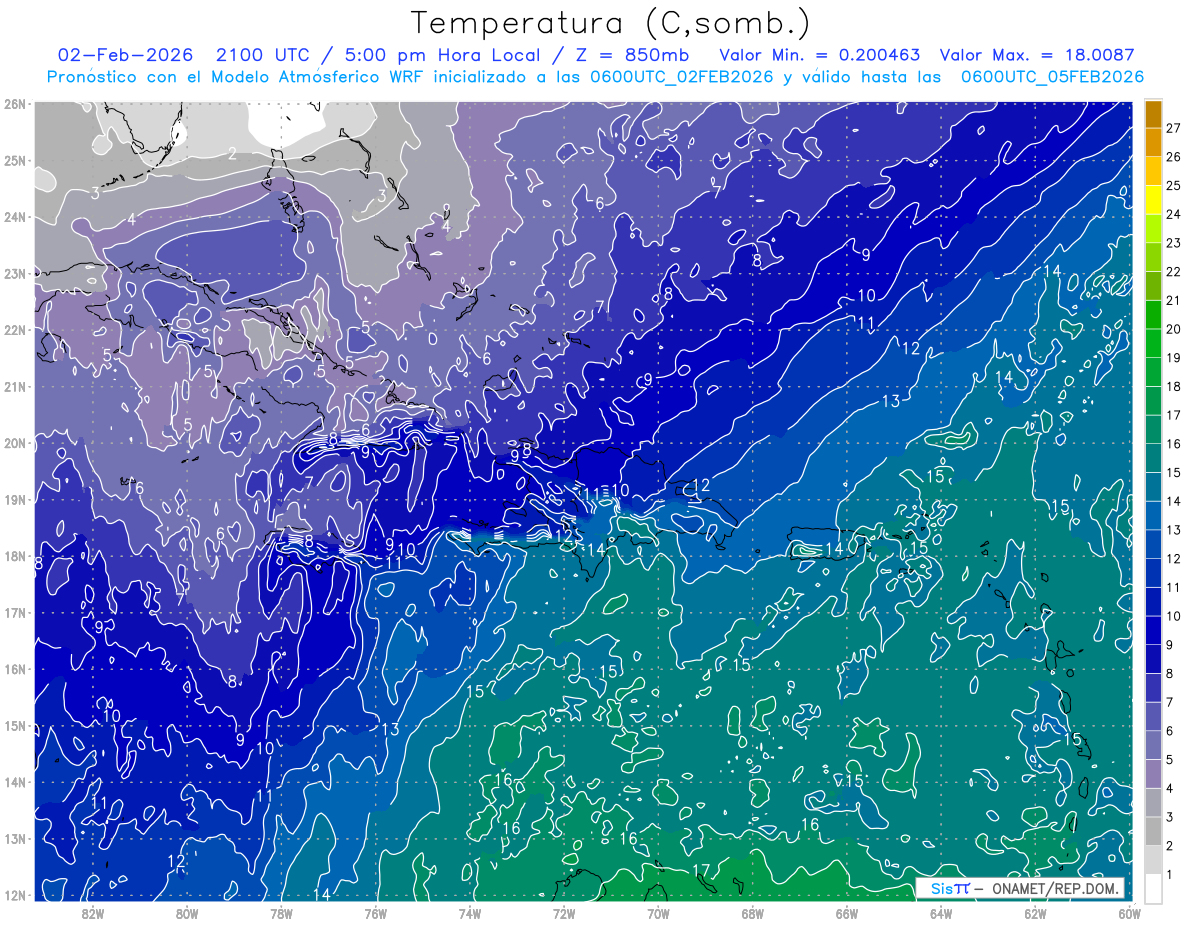Click the "12N" latitude axis label
This screenshot has height=927, width=1200.
tap(15, 895)
